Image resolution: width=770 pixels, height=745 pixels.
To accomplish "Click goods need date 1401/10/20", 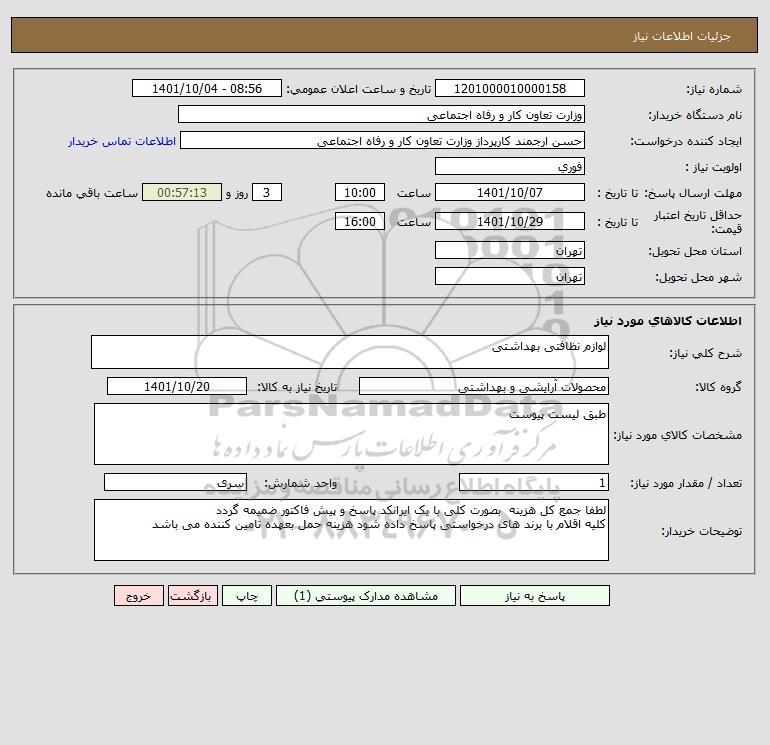I will pos(177,386).
